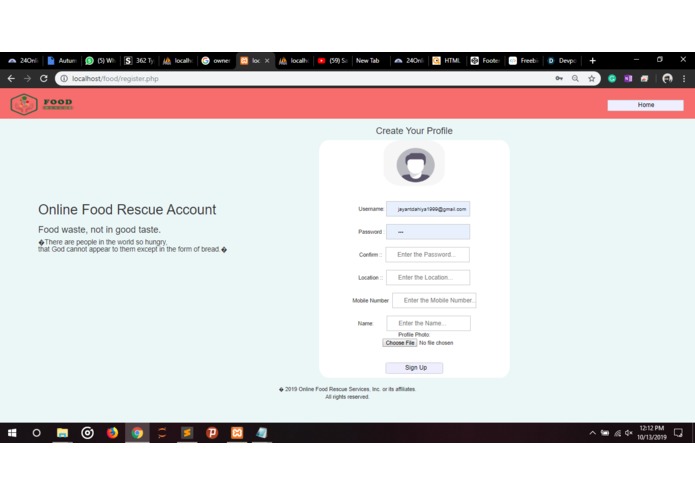695x494 pixels.
Task: Click the muted volume tray icon
Action: click(629, 433)
